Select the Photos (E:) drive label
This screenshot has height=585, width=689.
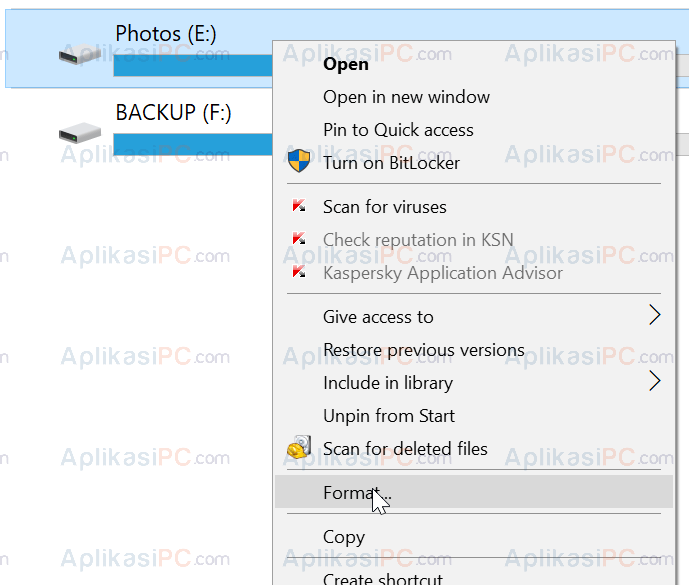coord(166,34)
